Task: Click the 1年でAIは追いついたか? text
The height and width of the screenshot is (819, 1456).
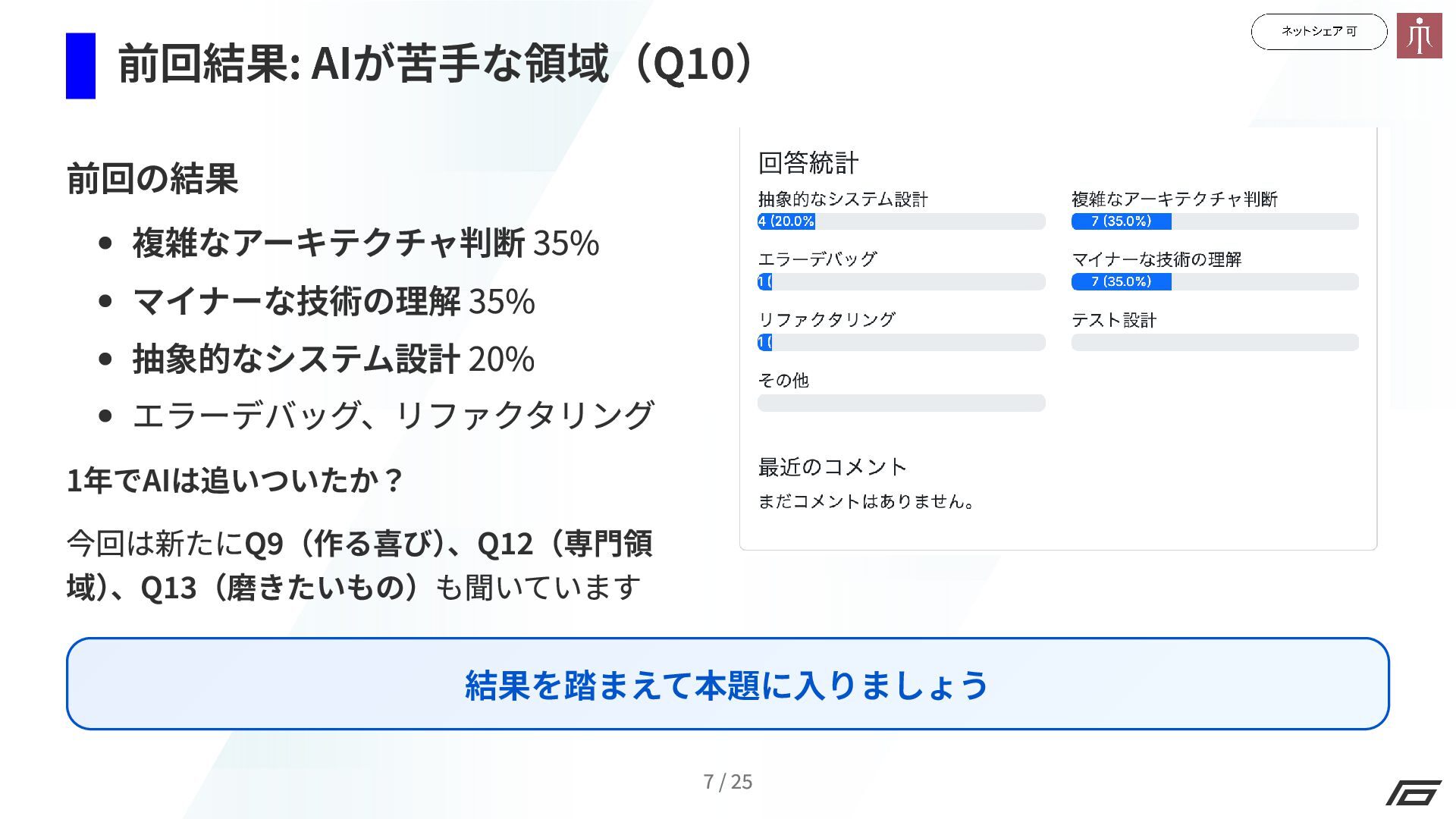Action: pyautogui.click(x=234, y=480)
